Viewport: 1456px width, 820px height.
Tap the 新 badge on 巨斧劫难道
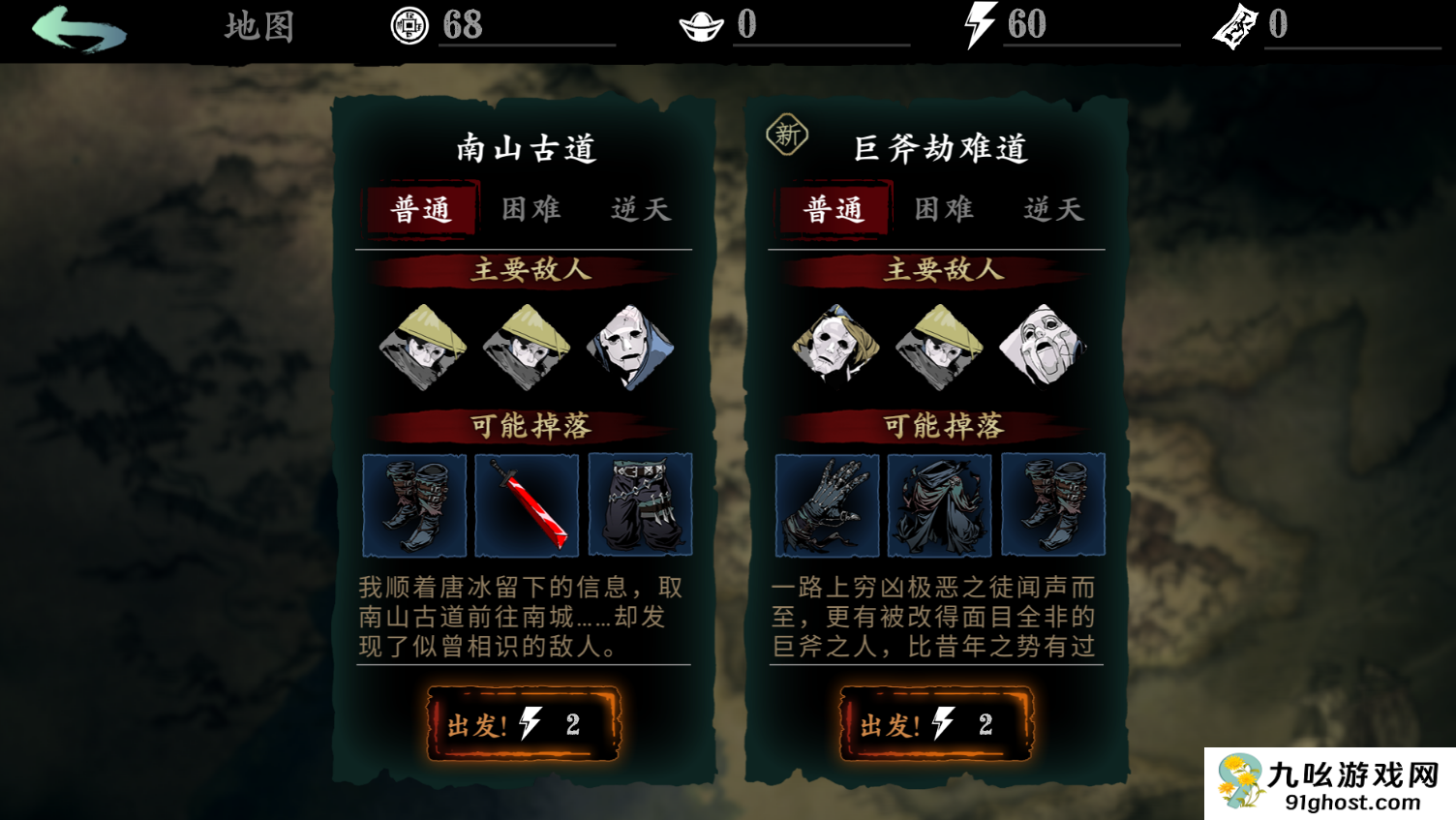(x=787, y=135)
